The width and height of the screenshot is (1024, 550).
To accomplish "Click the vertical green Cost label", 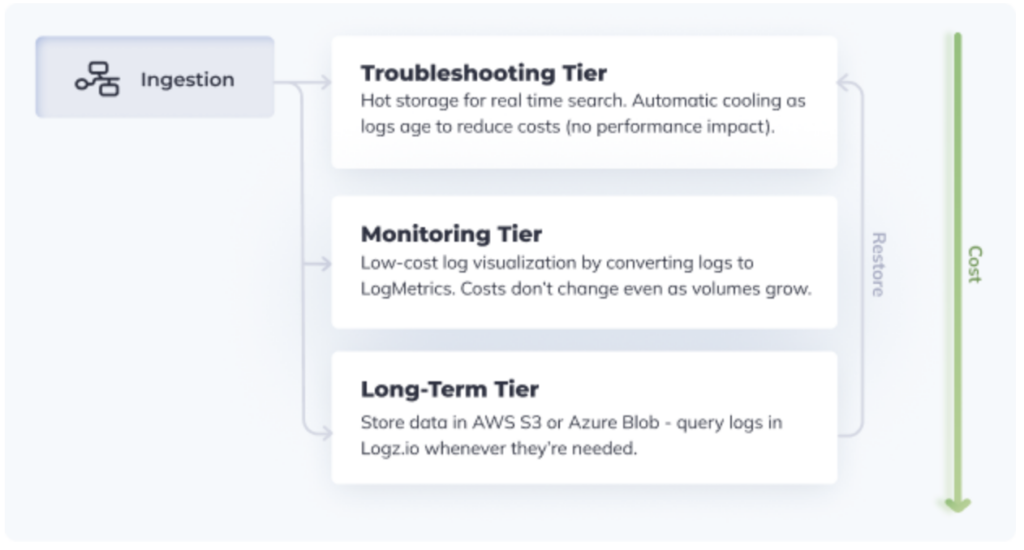I will [x=974, y=264].
